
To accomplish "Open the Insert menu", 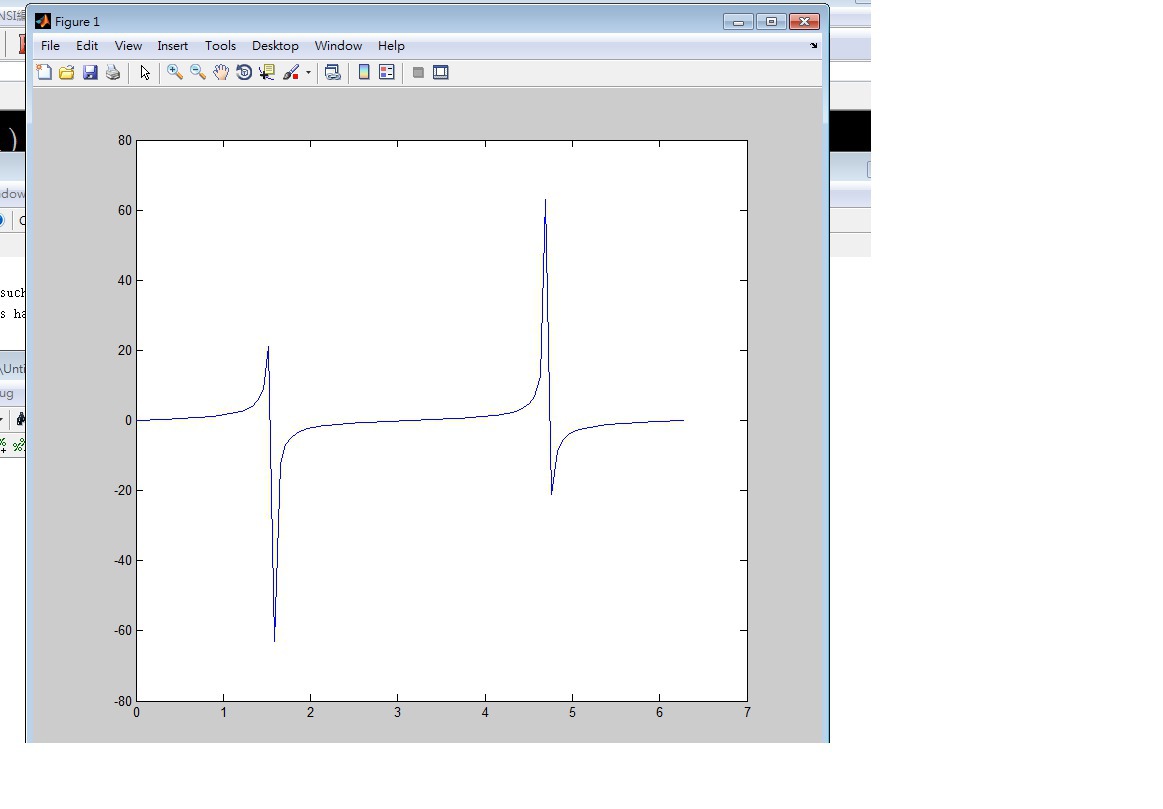I will tap(172, 46).
